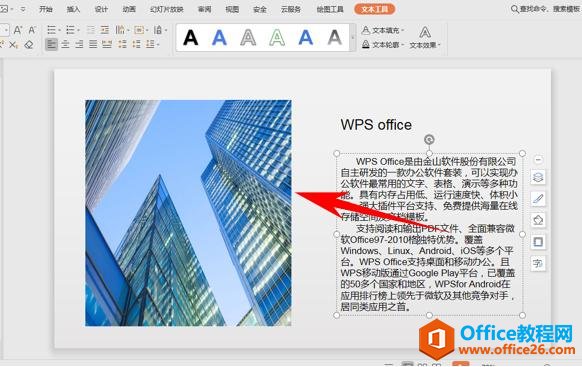Viewport: 582px width, 367px height.
Task: Open the shape style brush icon
Action: pos(538,199)
